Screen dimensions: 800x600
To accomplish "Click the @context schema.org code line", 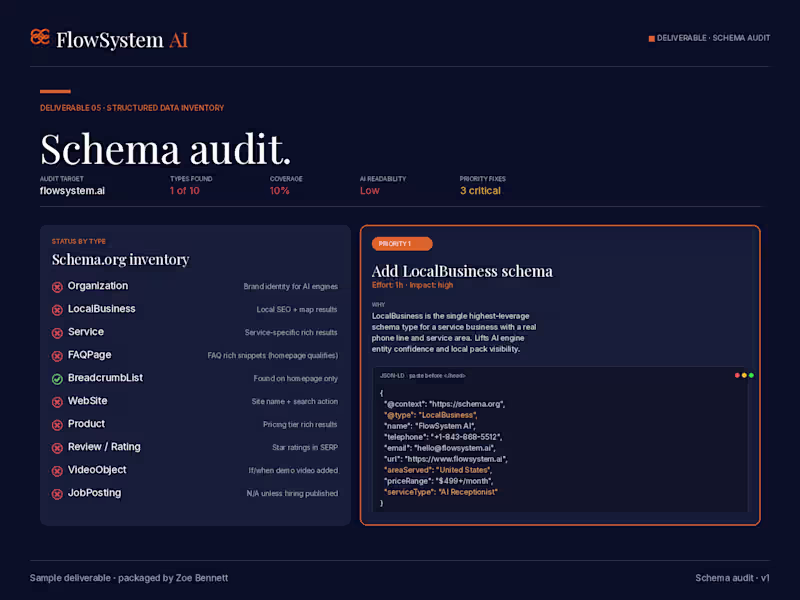I will click(444, 404).
